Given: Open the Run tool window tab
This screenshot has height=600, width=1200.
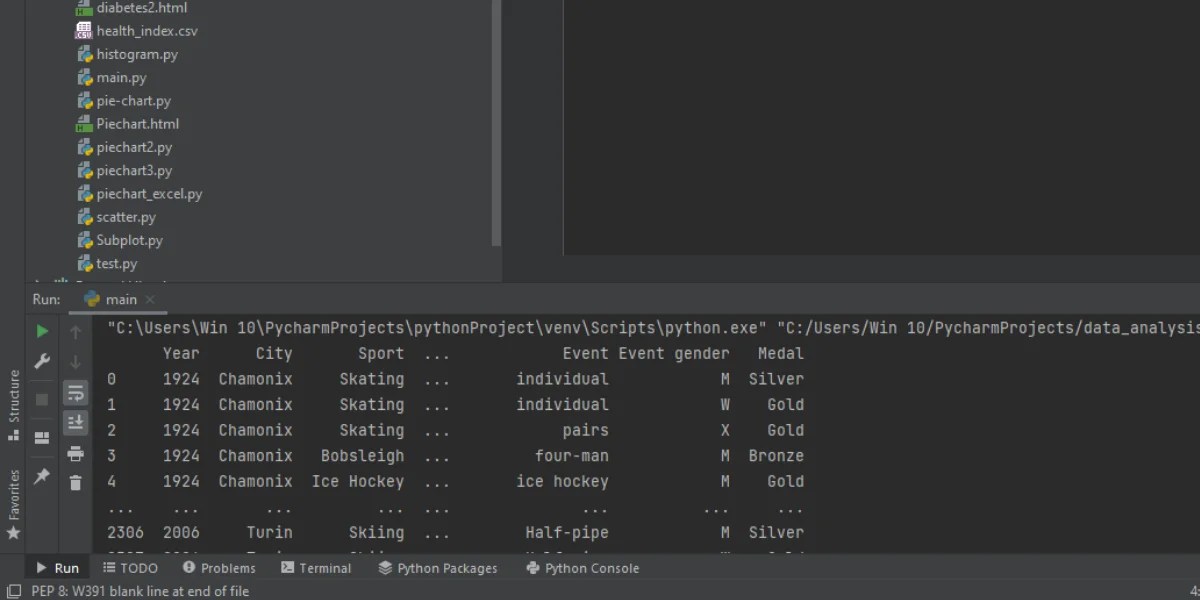Looking at the screenshot, I should click(x=58, y=568).
